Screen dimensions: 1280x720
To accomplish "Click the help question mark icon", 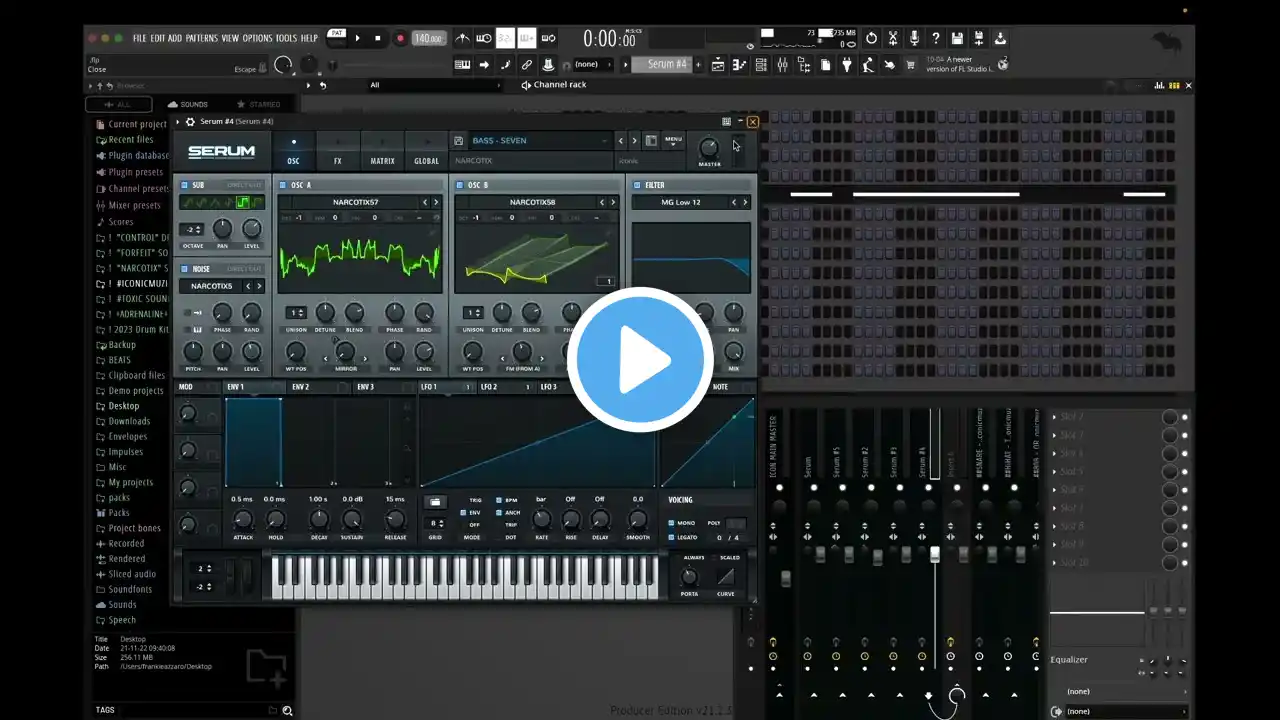I will (x=935, y=38).
